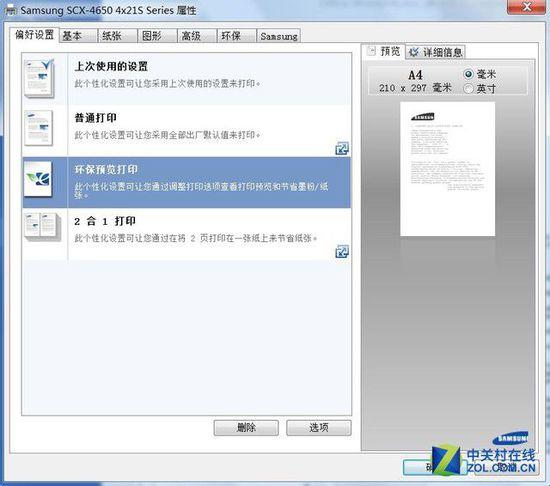The width and height of the screenshot is (550, 486).
Task: Click the 2 合 1 打印 pages icon
Action: pyautogui.click(x=42, y=227)
